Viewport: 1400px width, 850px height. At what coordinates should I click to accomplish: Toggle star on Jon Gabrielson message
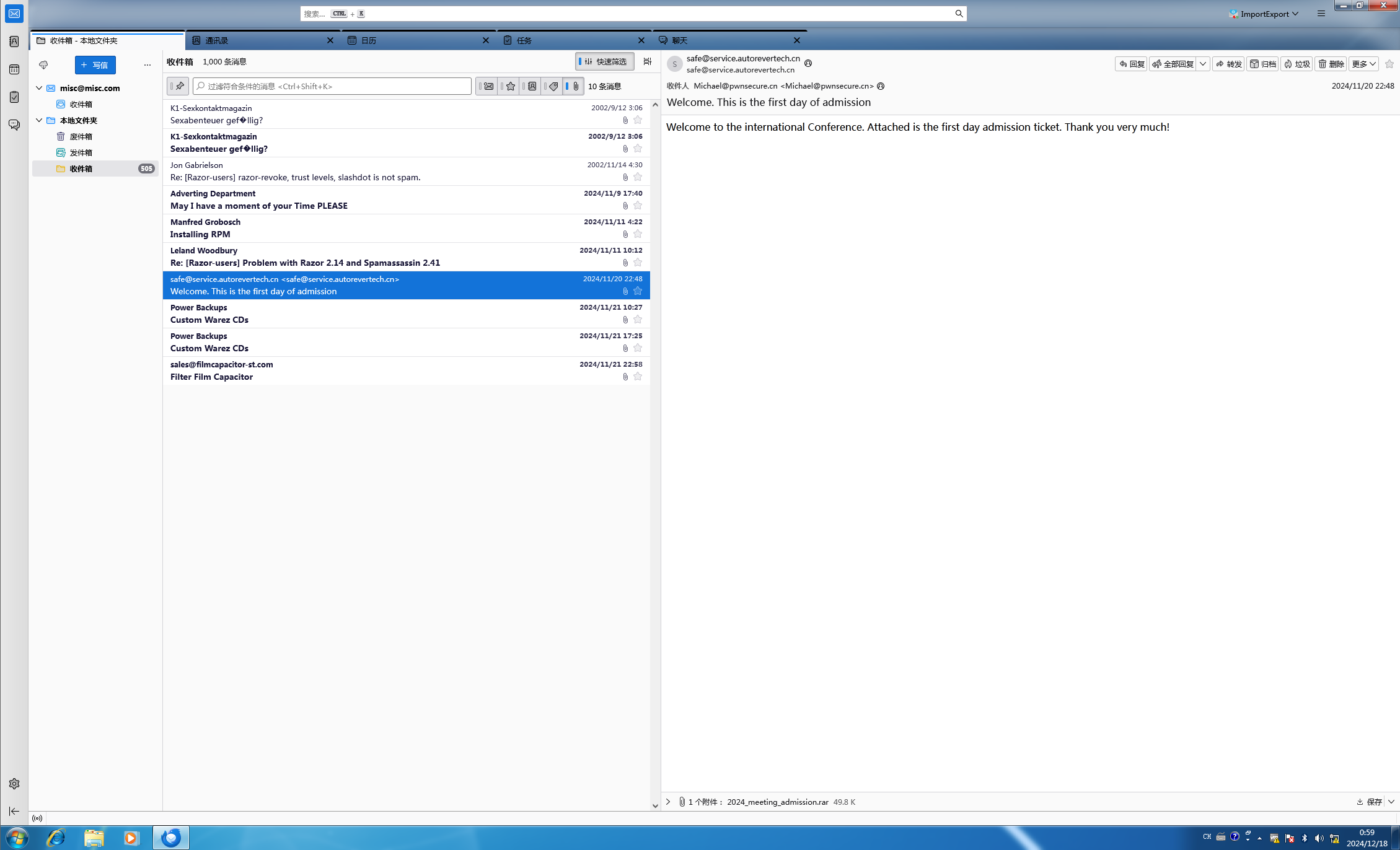[x=638, y=177]
